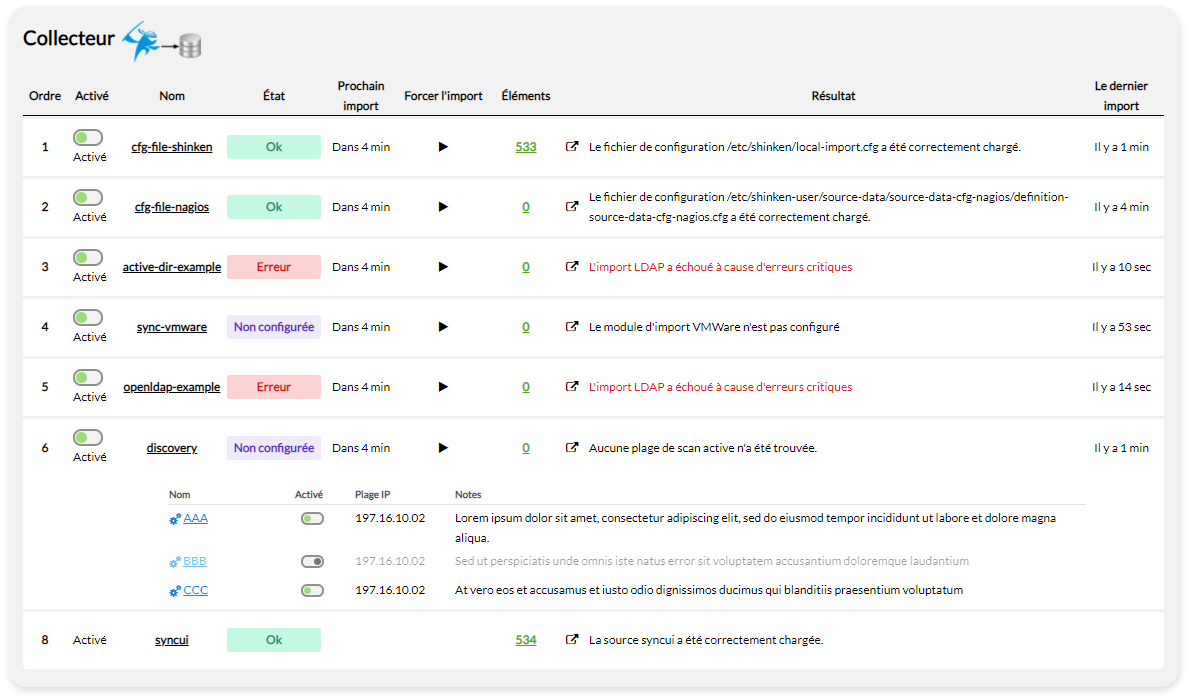Enable the BBB scan range toggle

click(312, 562)
